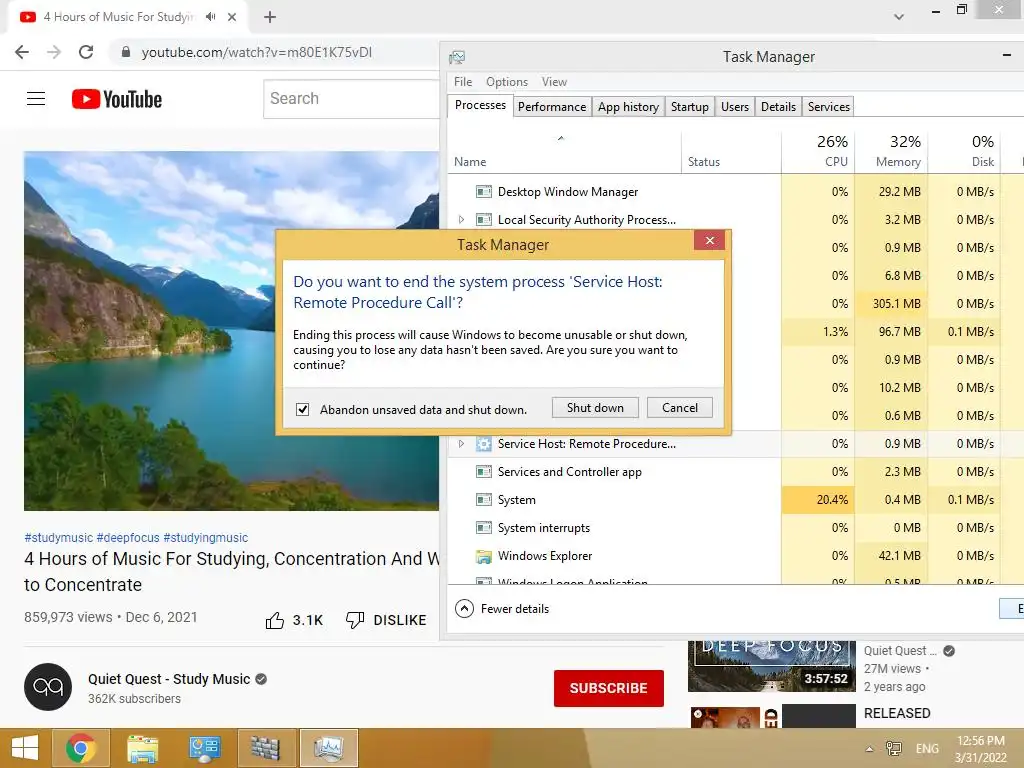Image resolution: width=1024 pixels, height=768 pixels.
Task: Switch to the Users tab
Action: coord(735,106)
